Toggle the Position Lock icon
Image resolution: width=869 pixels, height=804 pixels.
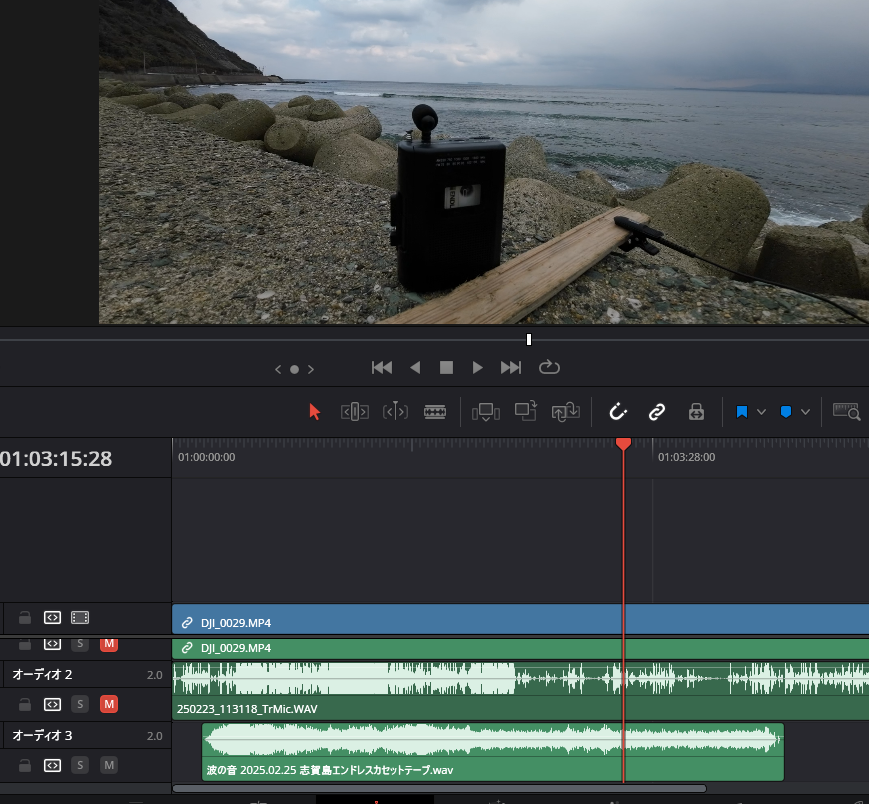pos(697,412)
